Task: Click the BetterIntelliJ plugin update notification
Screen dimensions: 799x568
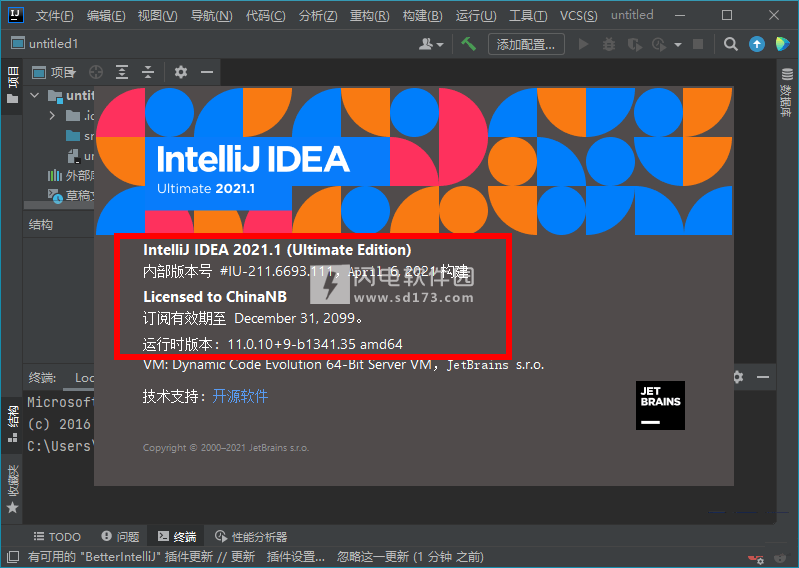Action: coord(255,557)
